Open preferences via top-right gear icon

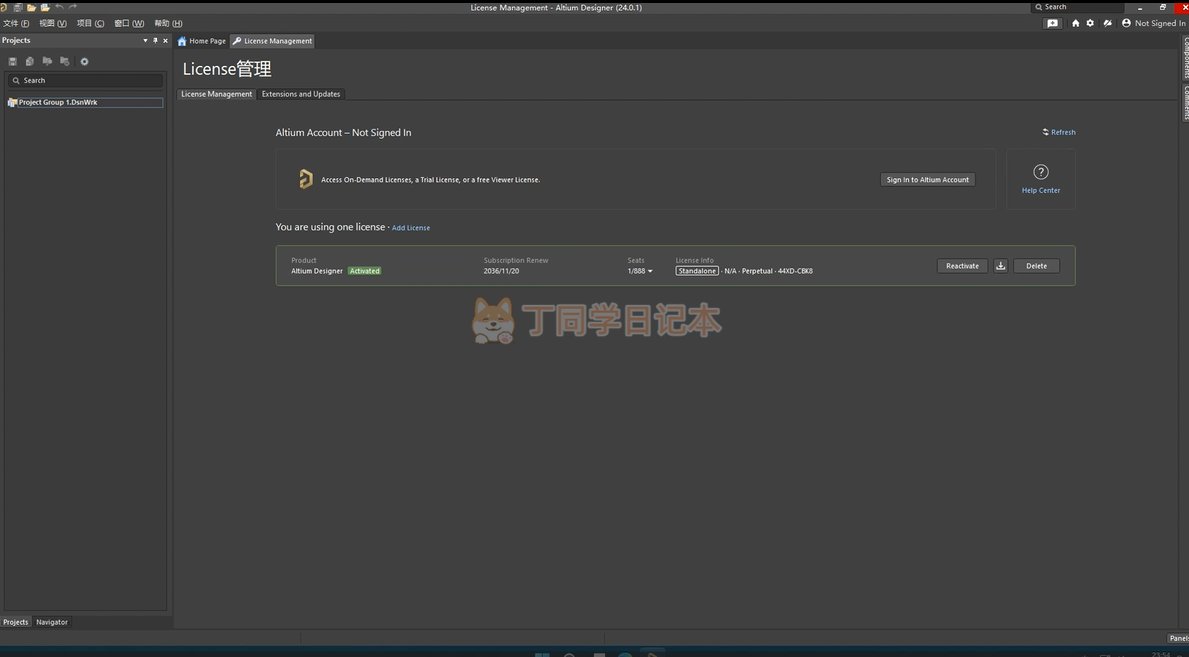(x=1090, y=24)
